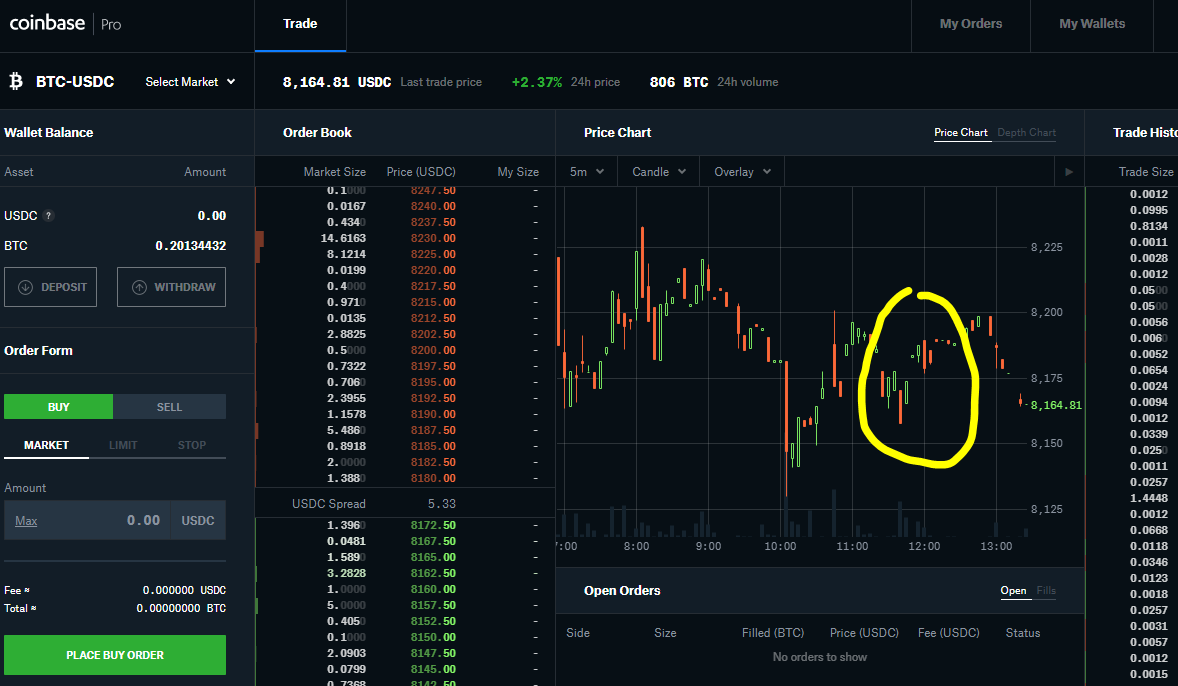Show the Price Chart view
The height and width of the screenshot is (686, 1178).
point(961,132)
